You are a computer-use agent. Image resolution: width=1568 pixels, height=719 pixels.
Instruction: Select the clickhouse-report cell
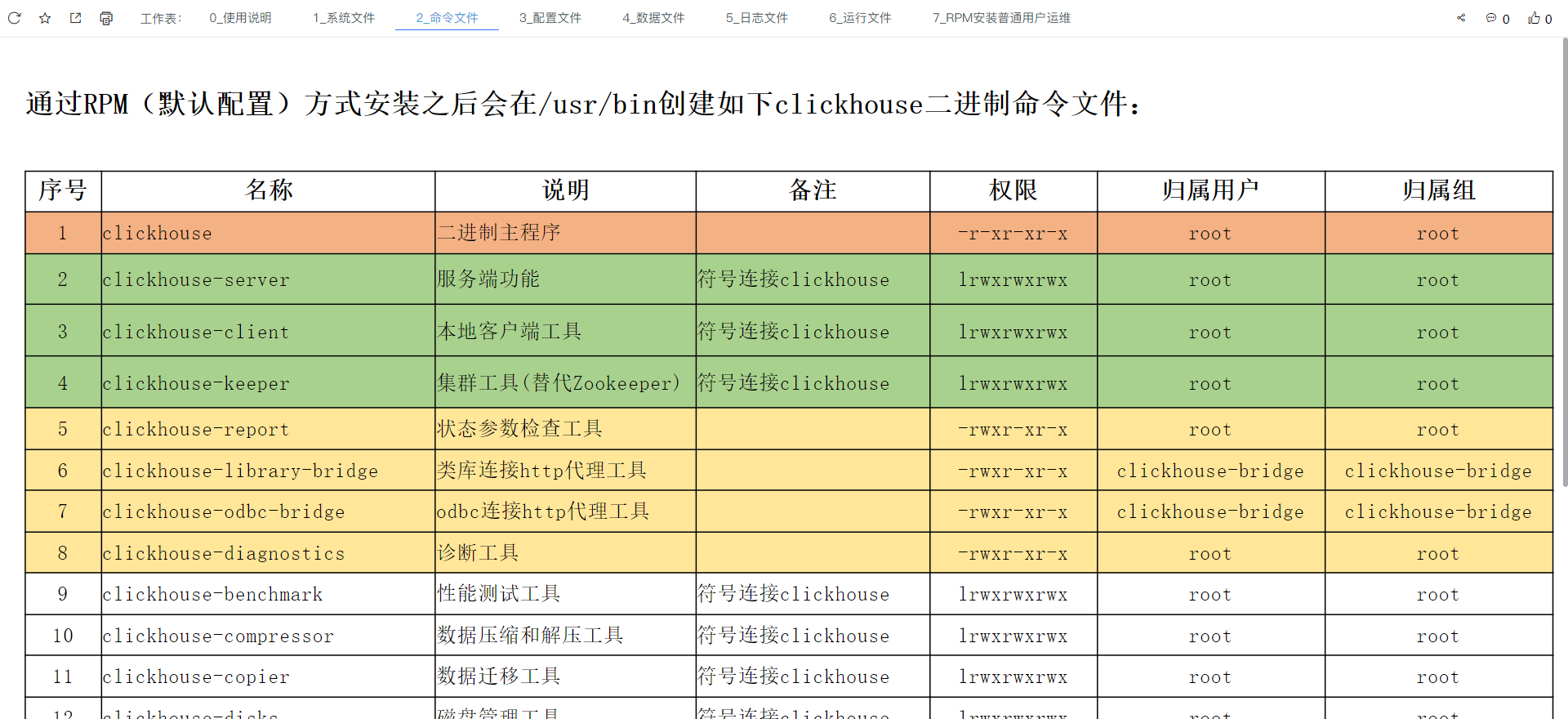[x=269, y=429]
